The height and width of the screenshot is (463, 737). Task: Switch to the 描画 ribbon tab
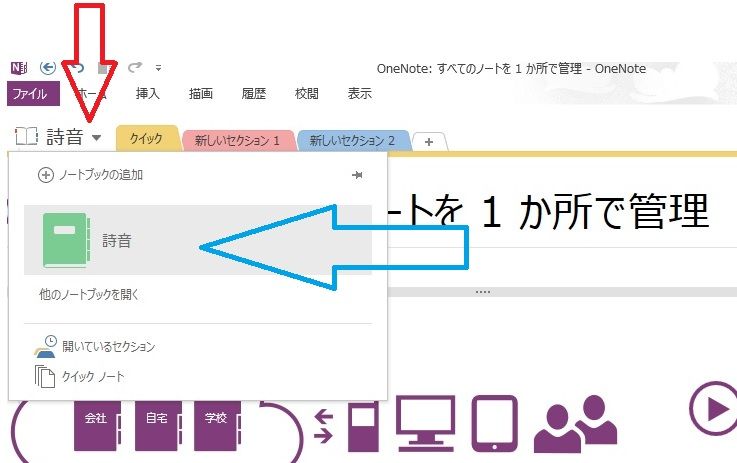pos(201,94)
